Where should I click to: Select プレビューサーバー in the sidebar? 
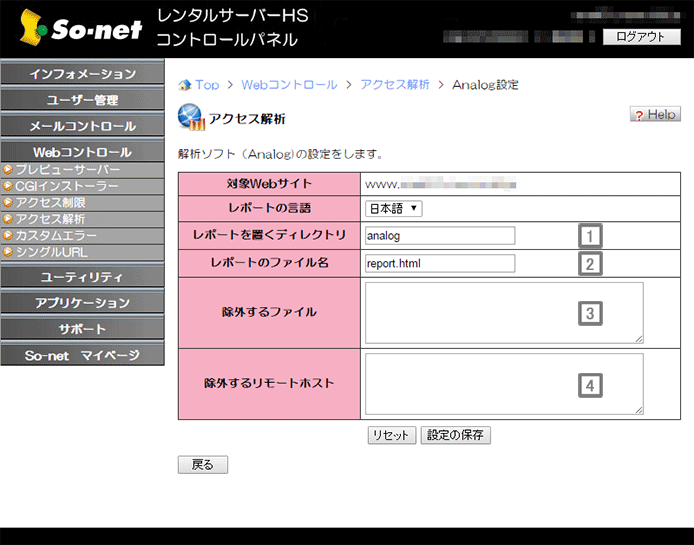(x=67, y=170)
